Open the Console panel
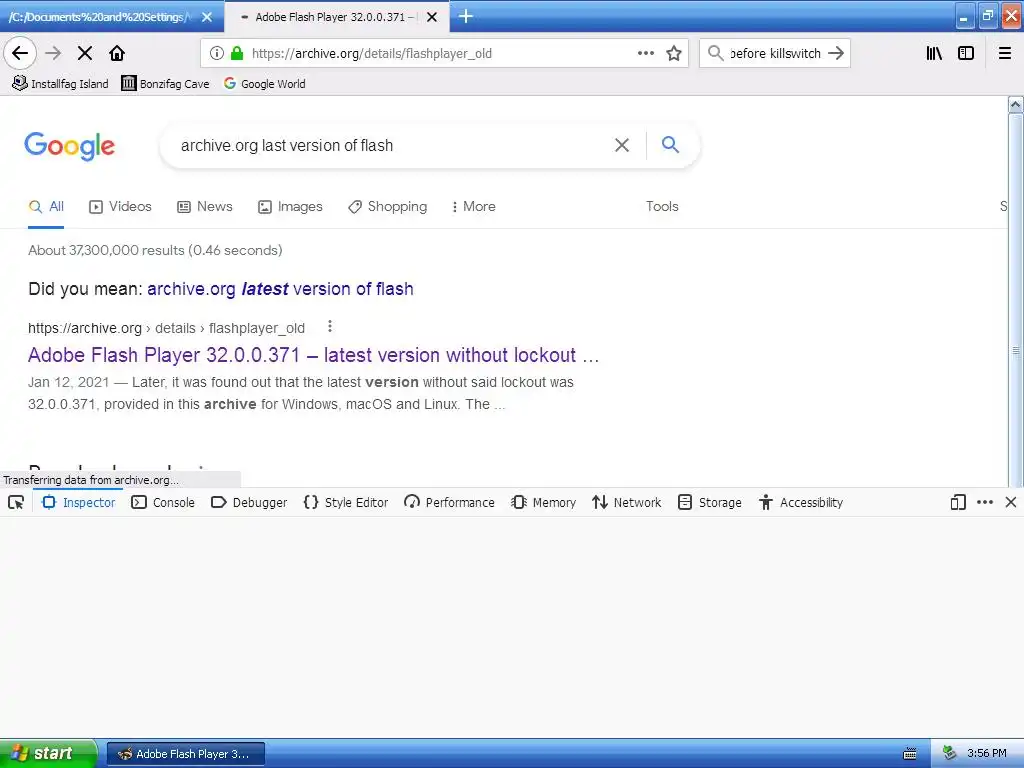The image size is (1024, 768). click(163, 502)
